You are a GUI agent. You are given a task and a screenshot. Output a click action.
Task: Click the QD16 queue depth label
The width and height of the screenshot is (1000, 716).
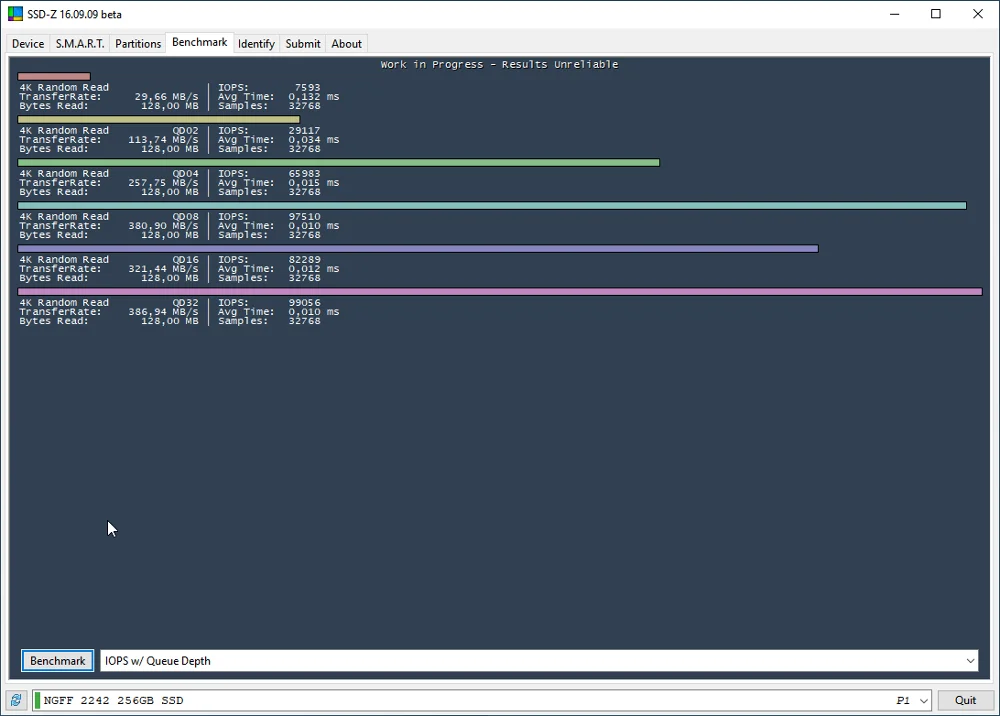point(186,259)
